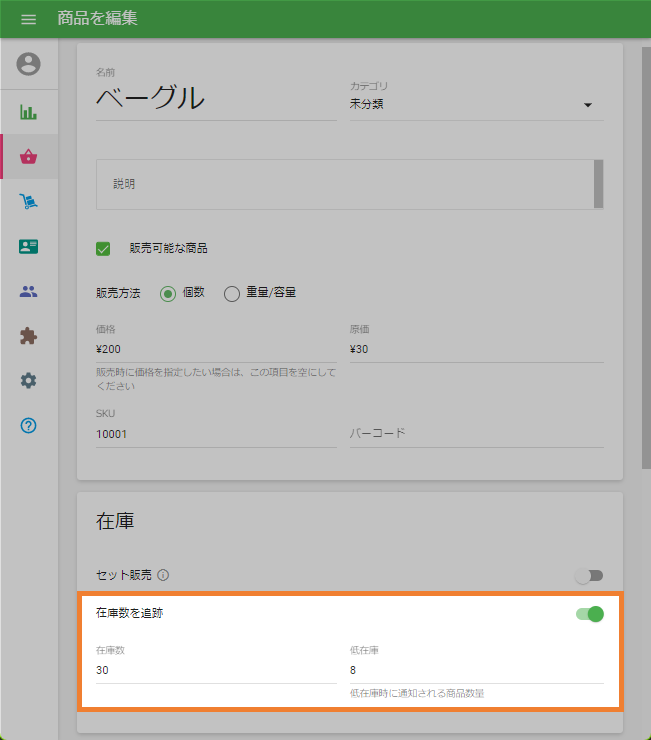Open the integrations puzzle piece icon

[28, 336]
